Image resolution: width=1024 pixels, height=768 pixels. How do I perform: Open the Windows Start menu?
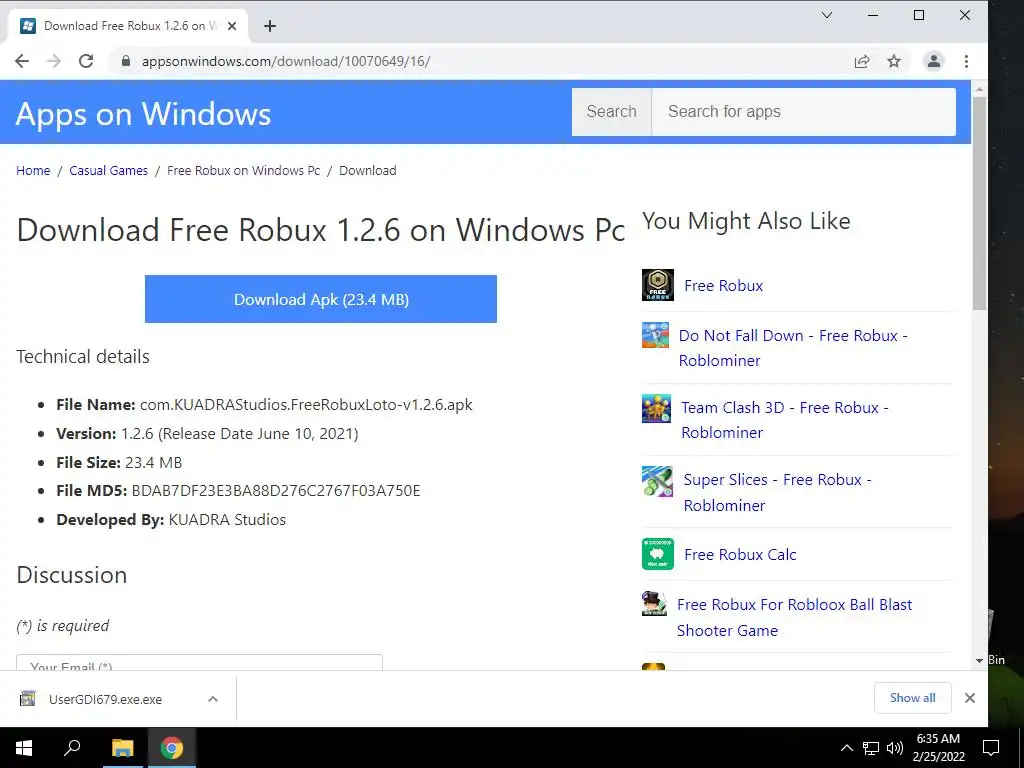click(x=24, y=748)
